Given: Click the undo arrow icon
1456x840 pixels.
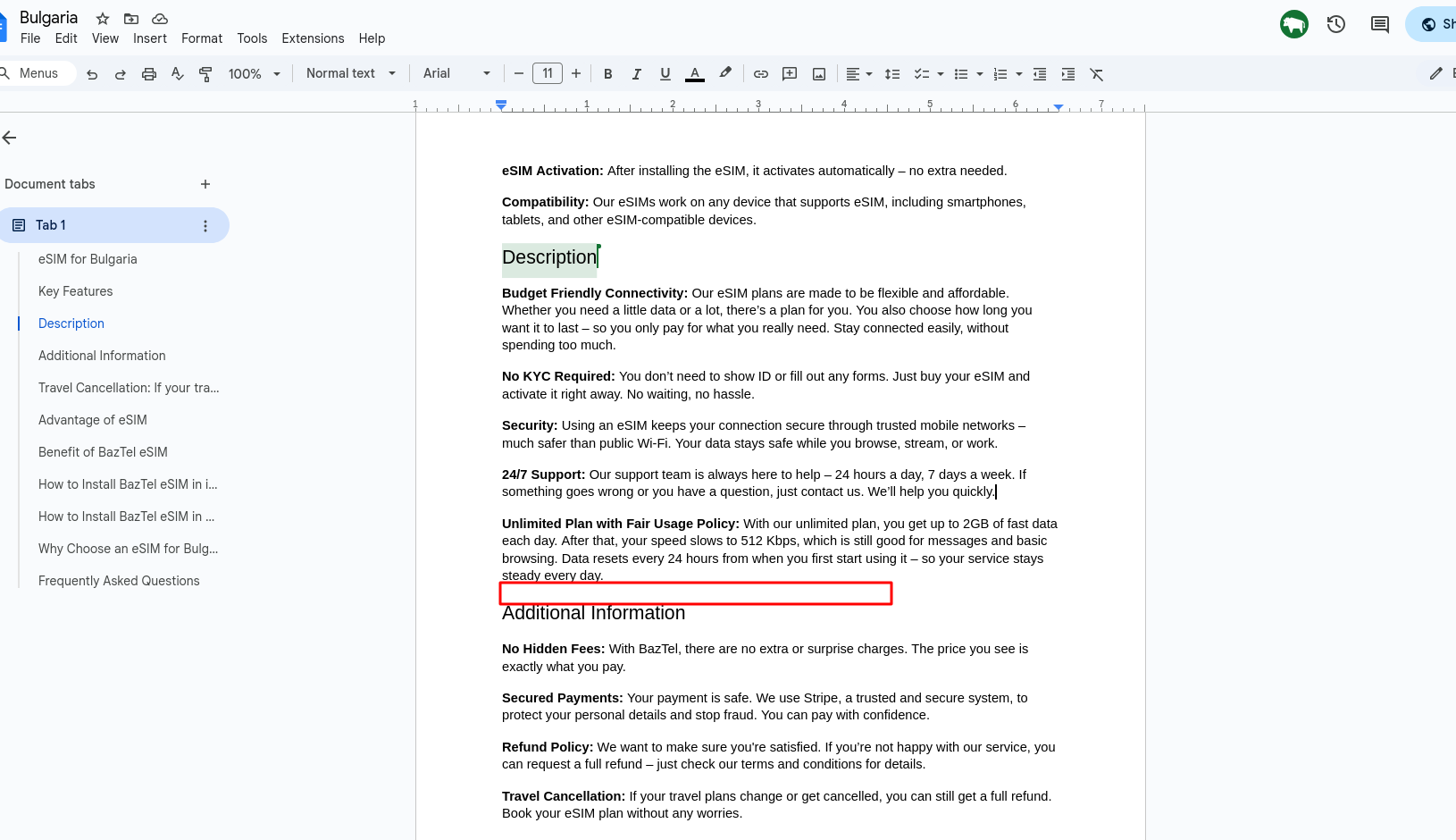Looking at the screenshot, I should (x=92, y=74).
